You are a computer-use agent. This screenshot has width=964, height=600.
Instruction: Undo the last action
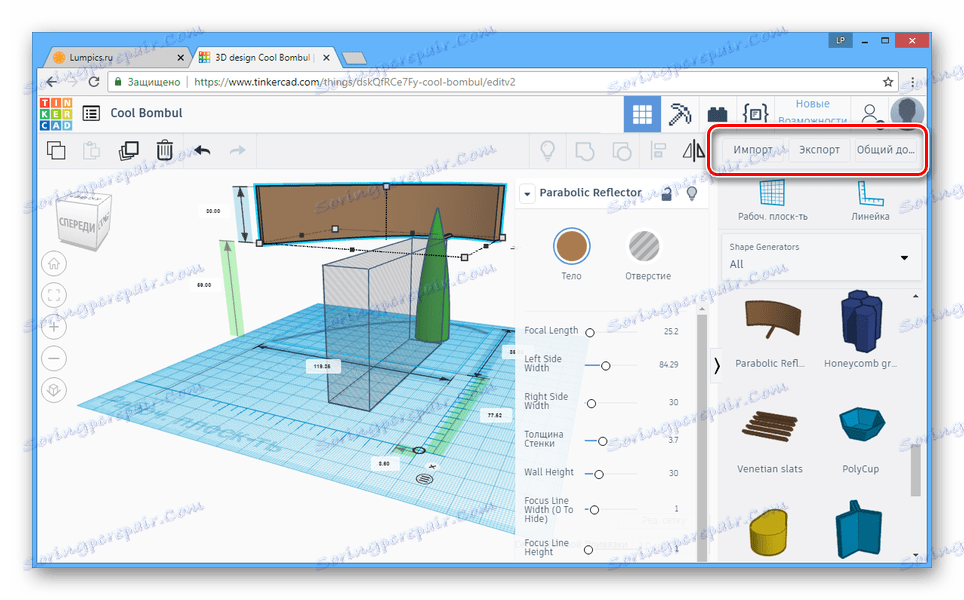202,150
